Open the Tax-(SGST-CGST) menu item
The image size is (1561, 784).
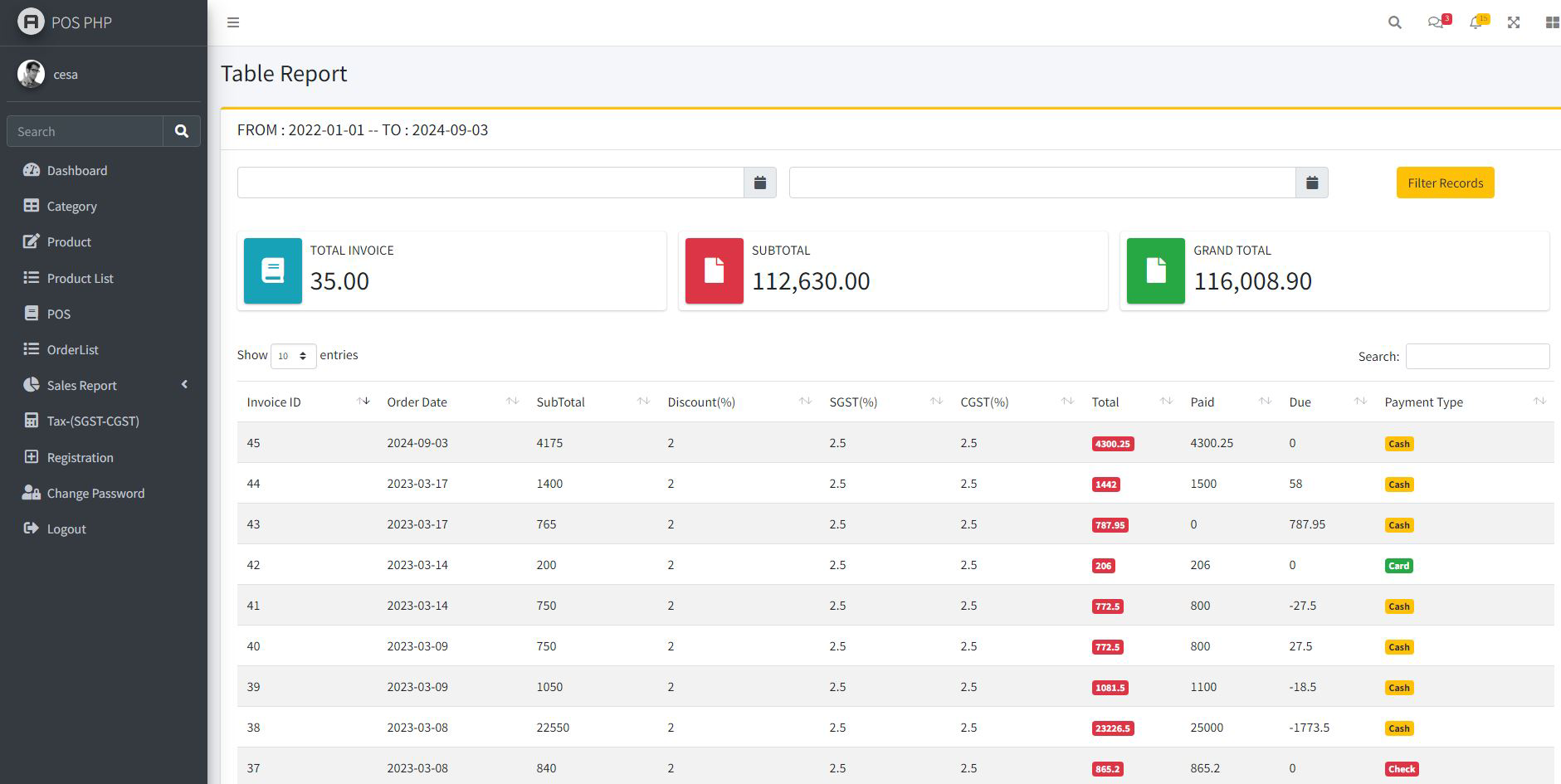(92, 421)
